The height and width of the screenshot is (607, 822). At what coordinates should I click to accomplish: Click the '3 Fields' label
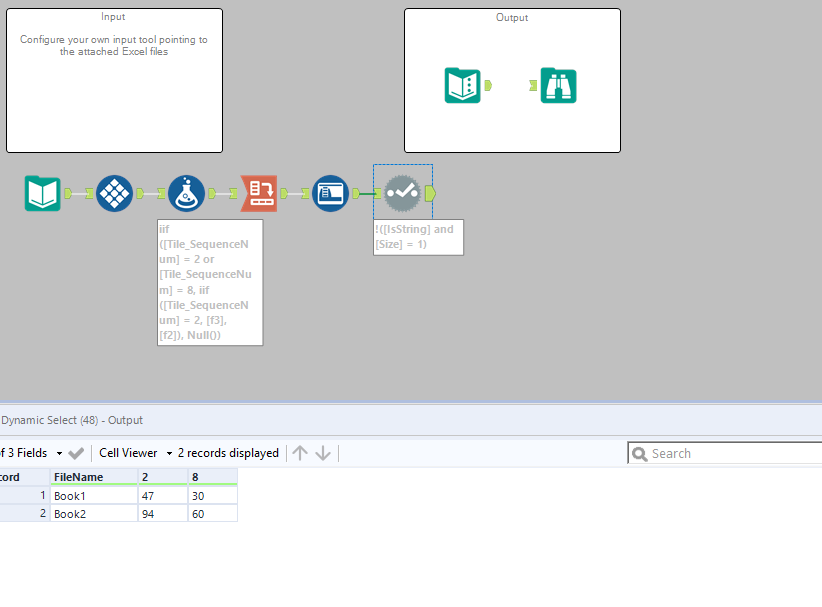[x=27, y=453]
